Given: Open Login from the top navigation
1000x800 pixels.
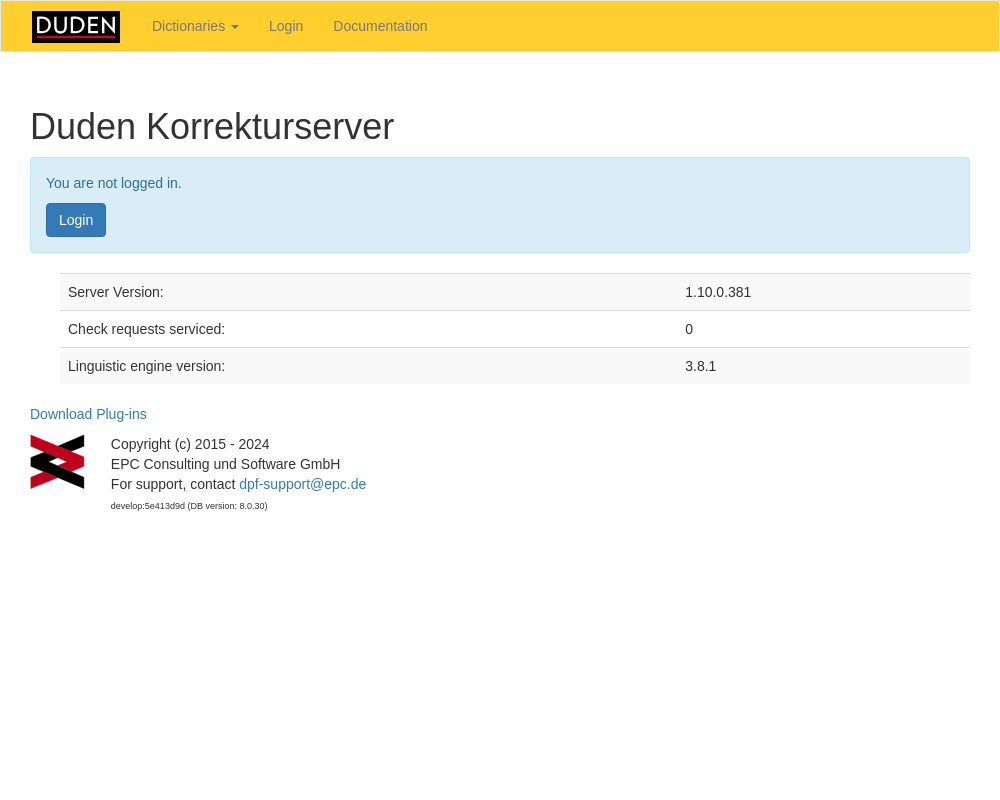Looking at the screenshot, I should 286,26.
